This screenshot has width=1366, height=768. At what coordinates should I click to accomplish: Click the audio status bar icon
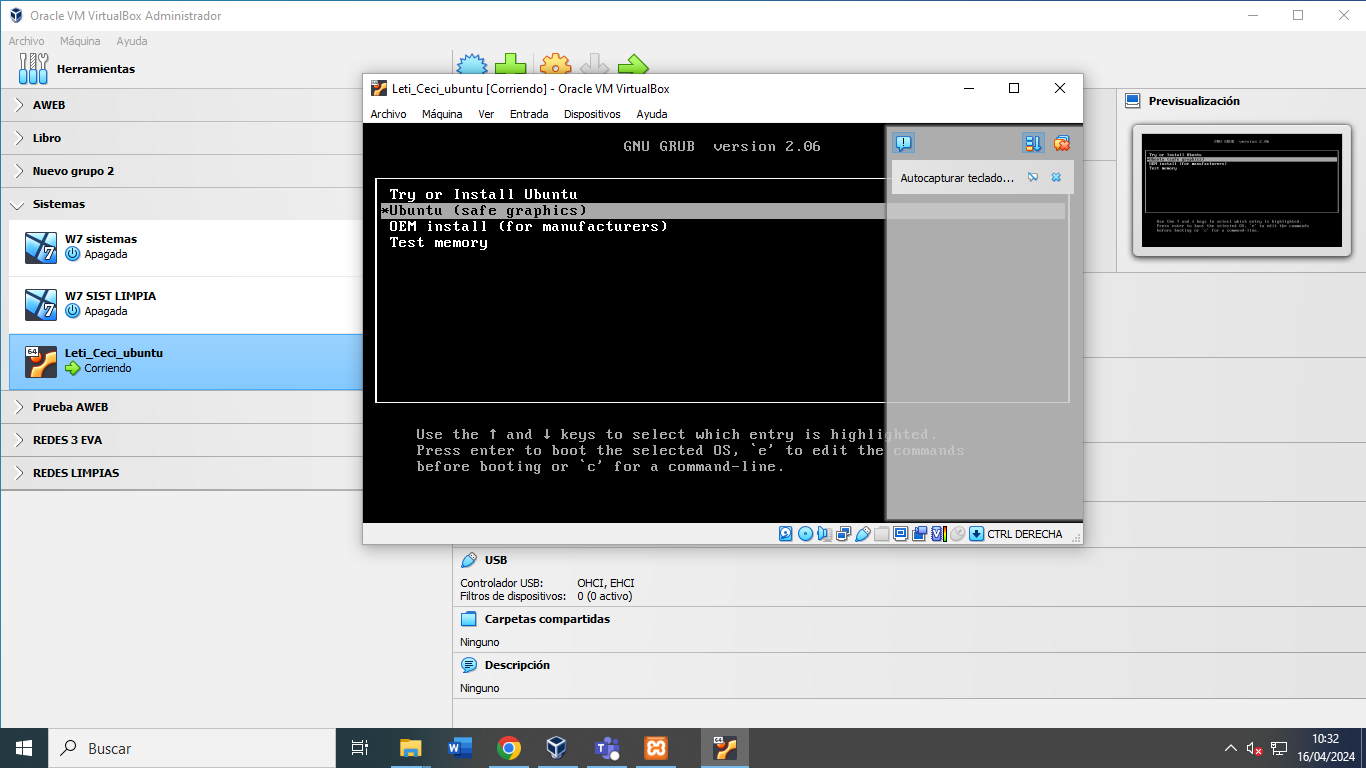824,534
